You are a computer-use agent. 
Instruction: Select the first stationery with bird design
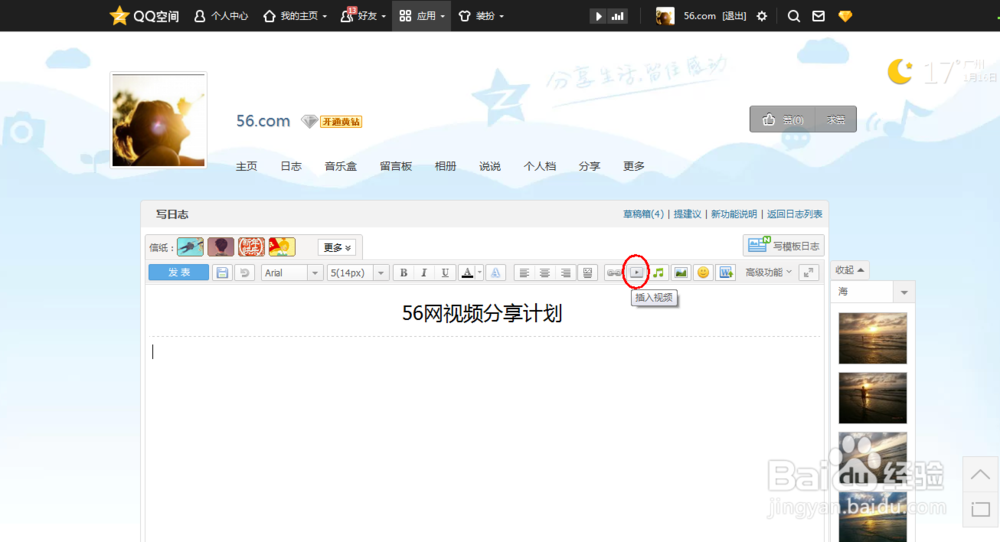point(190,247)
